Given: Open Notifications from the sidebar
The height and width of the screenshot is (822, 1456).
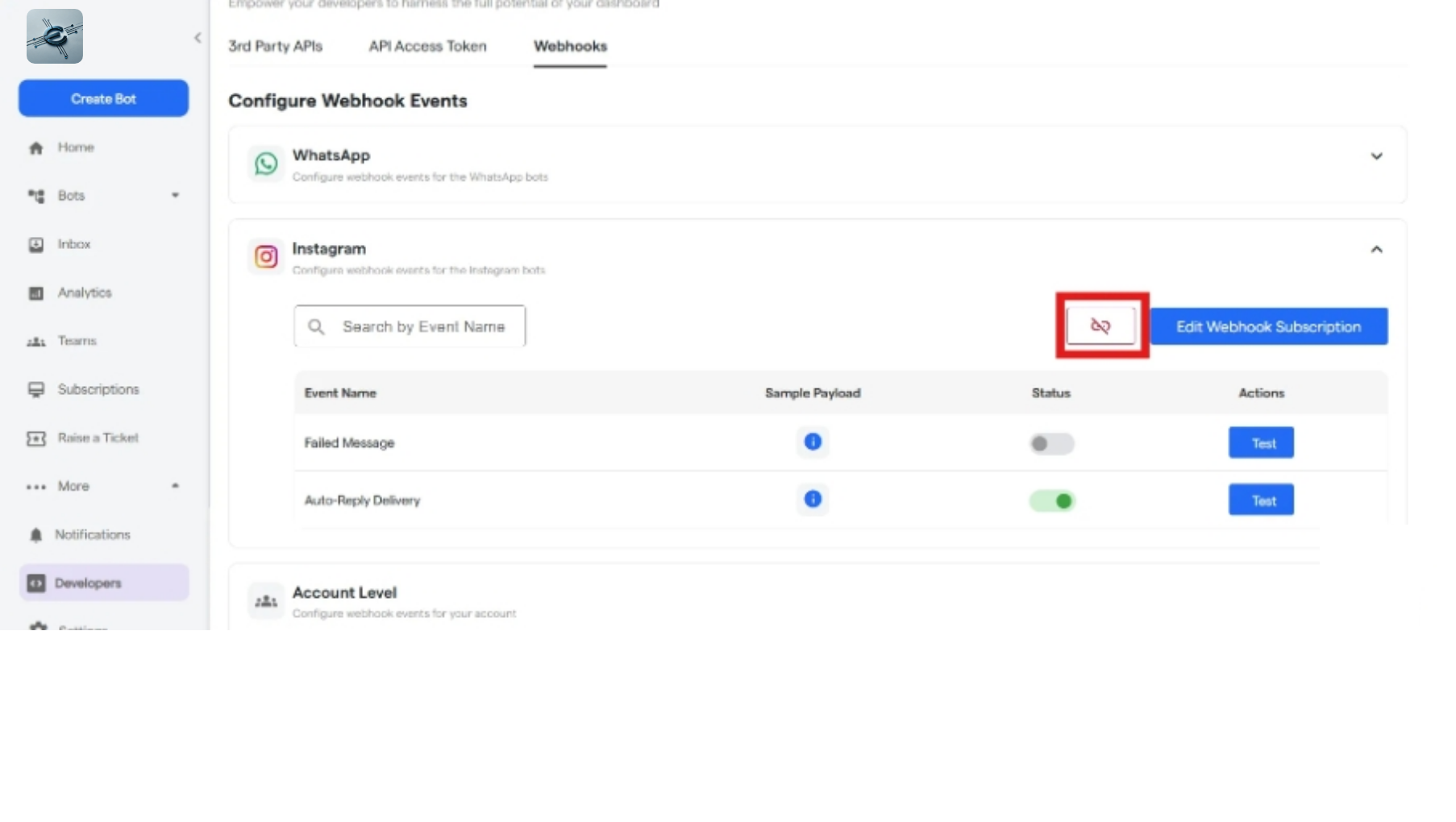Looking at the screenshot, I should pyautogui.click(x=92, y=534).
